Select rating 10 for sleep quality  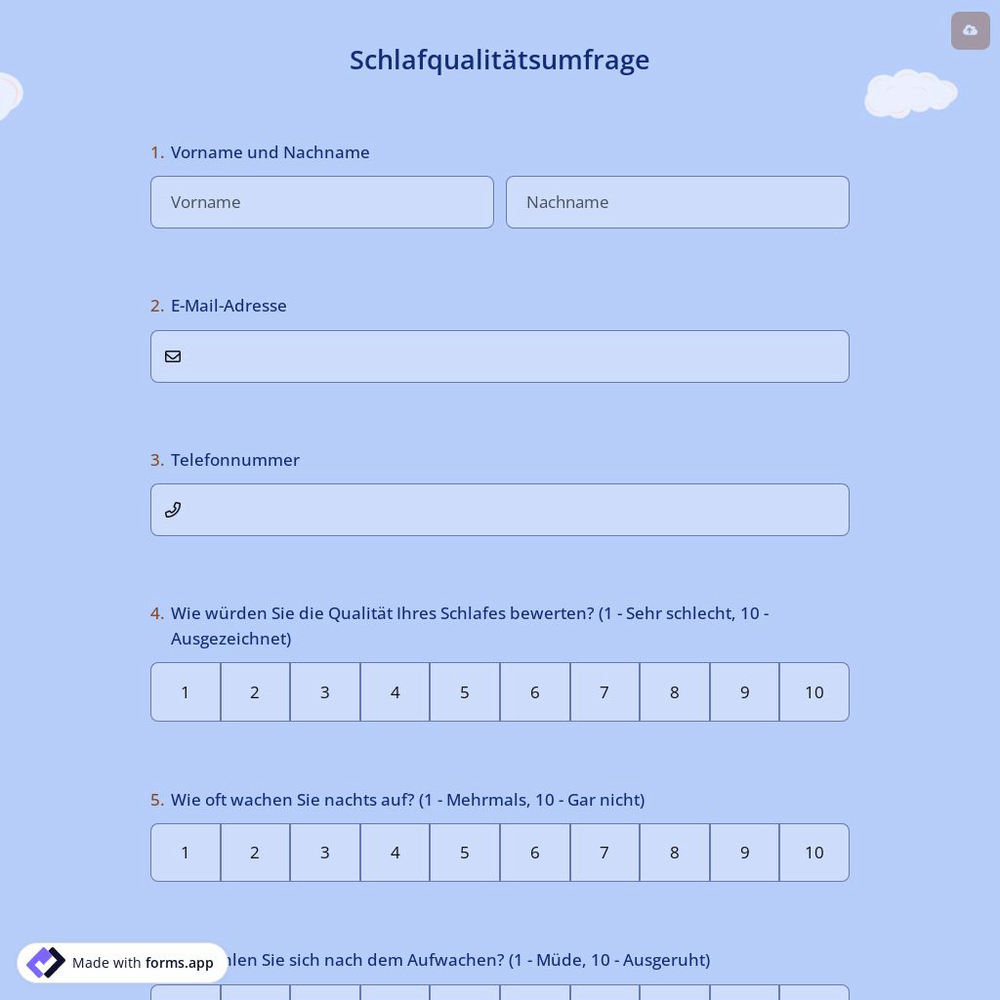point(814,691)
